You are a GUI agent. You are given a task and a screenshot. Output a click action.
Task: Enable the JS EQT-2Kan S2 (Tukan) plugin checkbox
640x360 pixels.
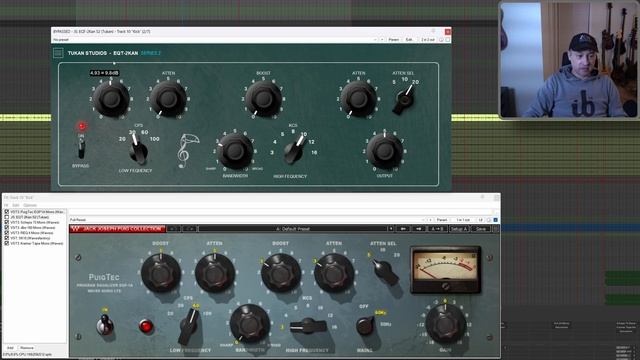click(7, 217)
